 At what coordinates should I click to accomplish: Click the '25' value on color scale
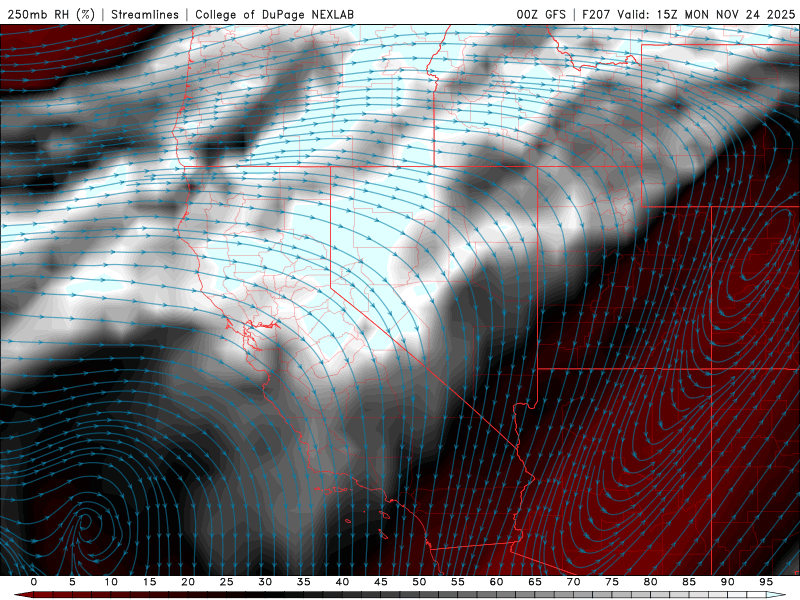click(227, 582)
